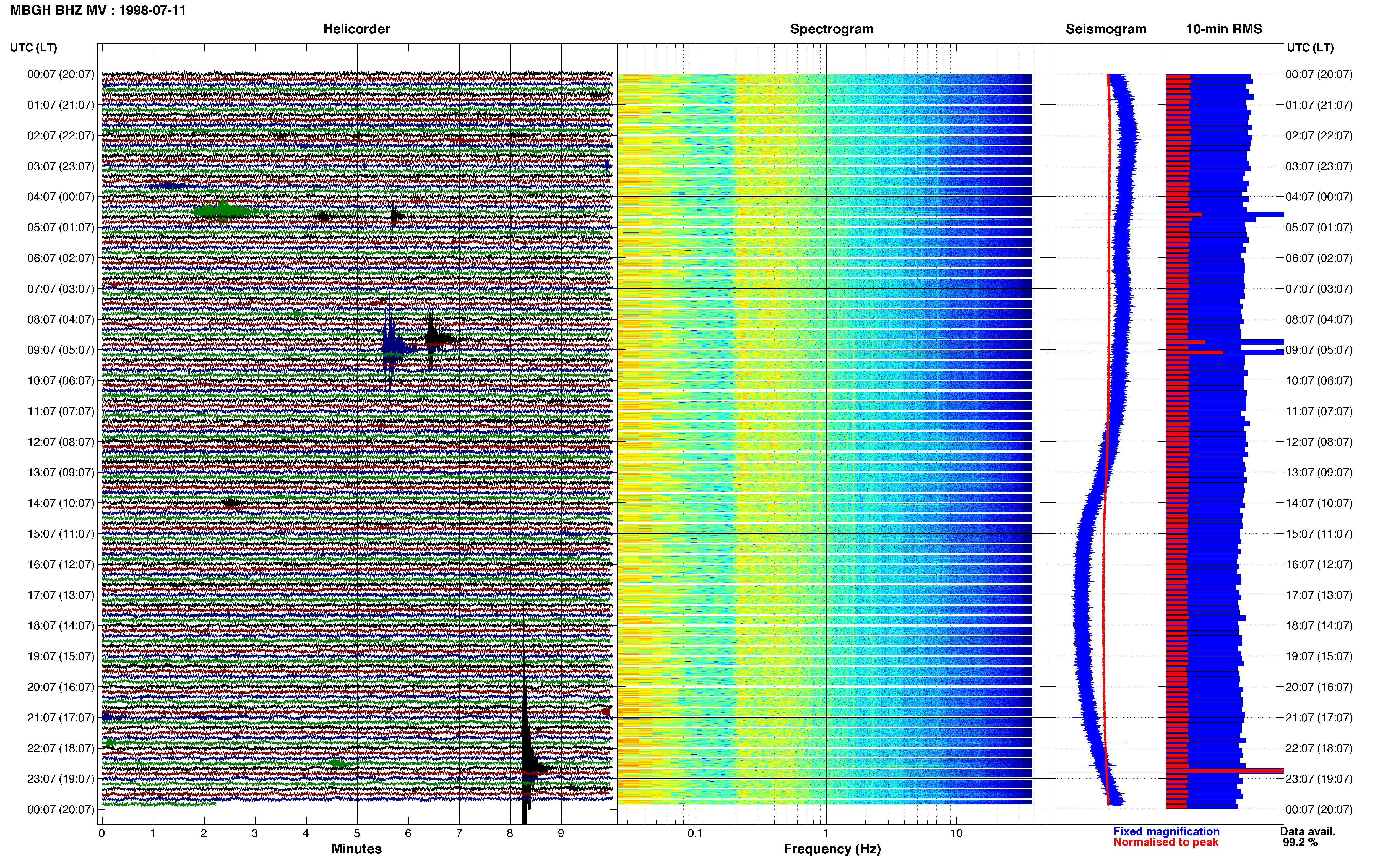Viewport: 1388px width, 868px height.
Task: Select the Spectrogram panel heading
Action: [x=832, y=29]
